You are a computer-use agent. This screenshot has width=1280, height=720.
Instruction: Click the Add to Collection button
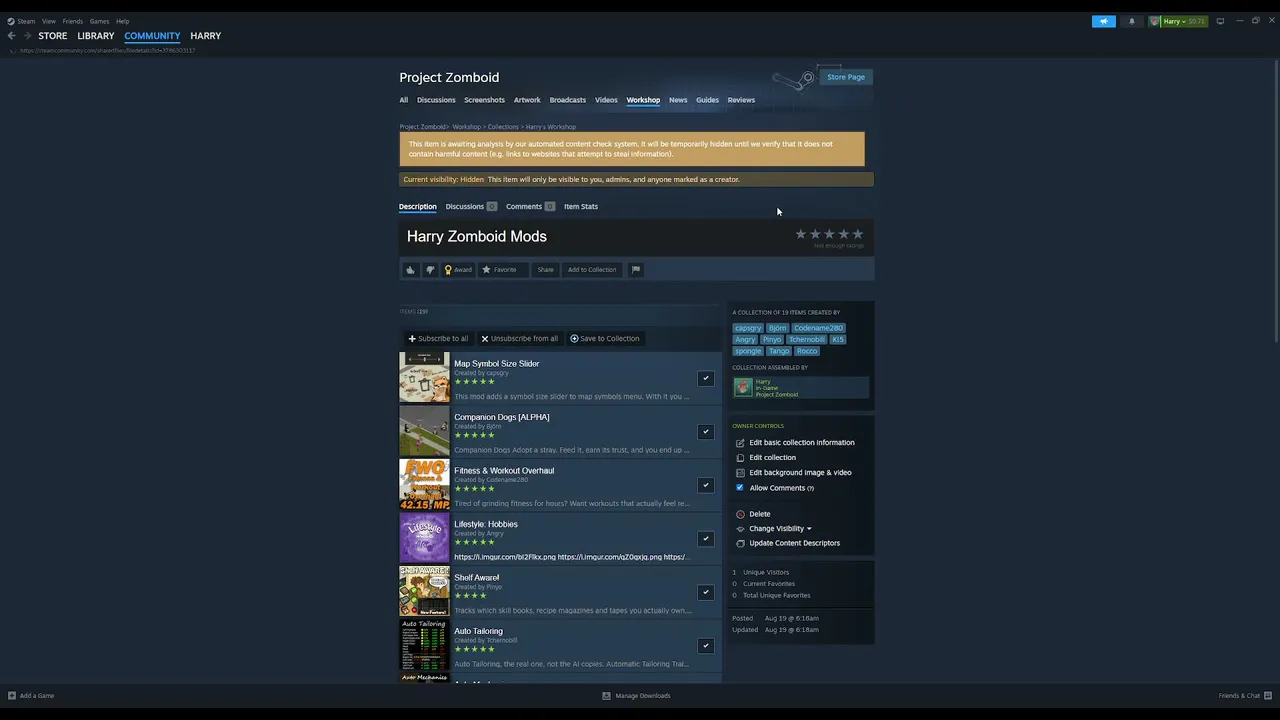592,270
